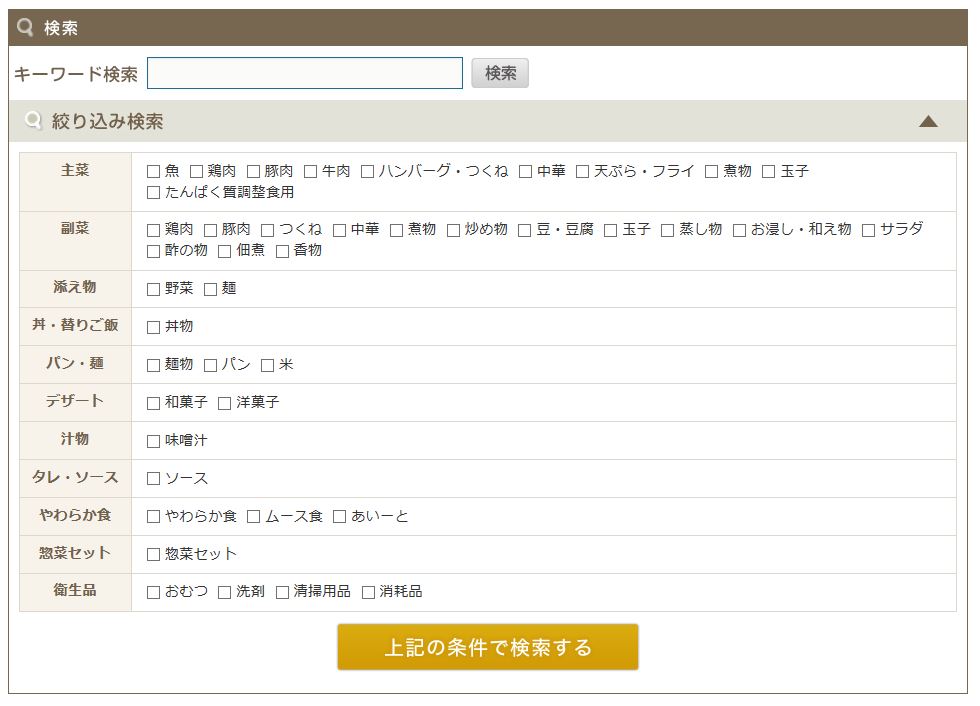The image size is (980, 706).
Task: Tick the 豆・豆腐 checkbox
Action: coord(525,230)
